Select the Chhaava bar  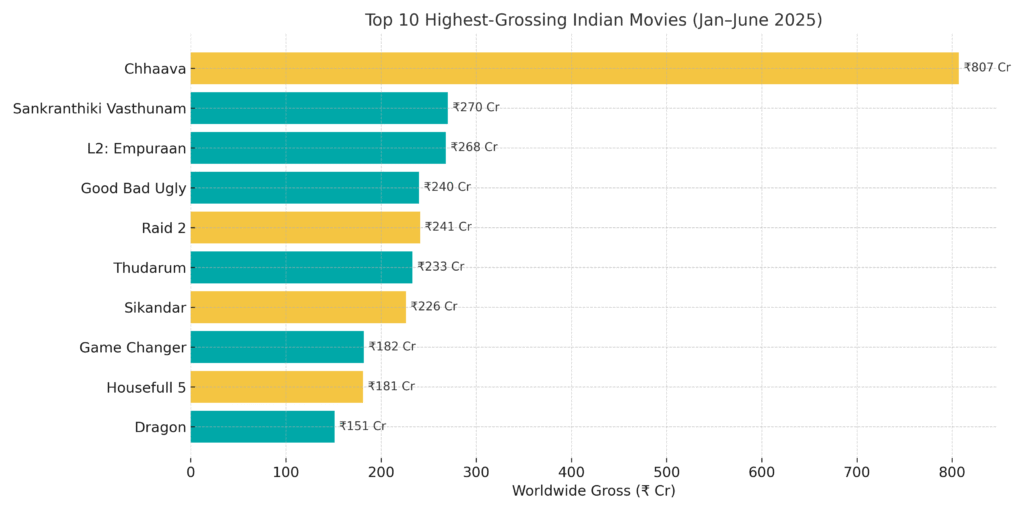[575, 68]
